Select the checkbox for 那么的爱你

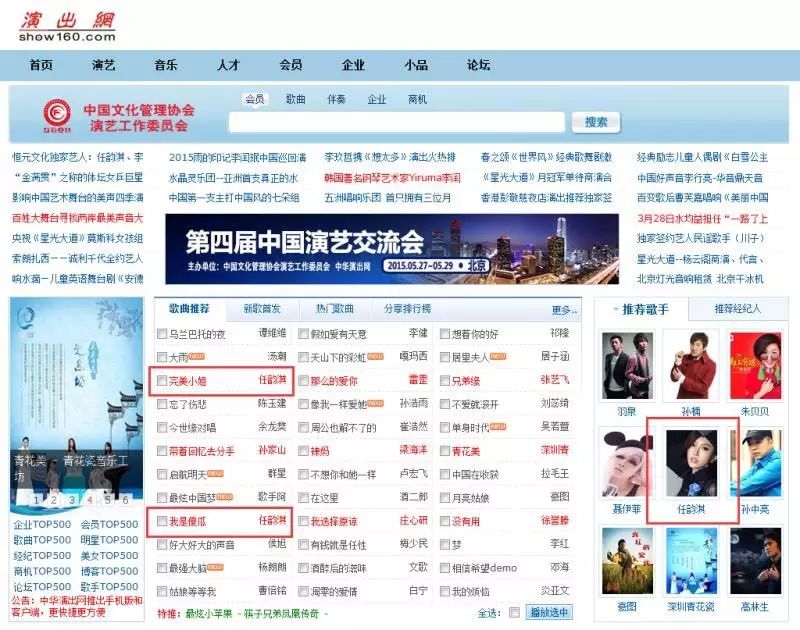(x=303, y=381)
